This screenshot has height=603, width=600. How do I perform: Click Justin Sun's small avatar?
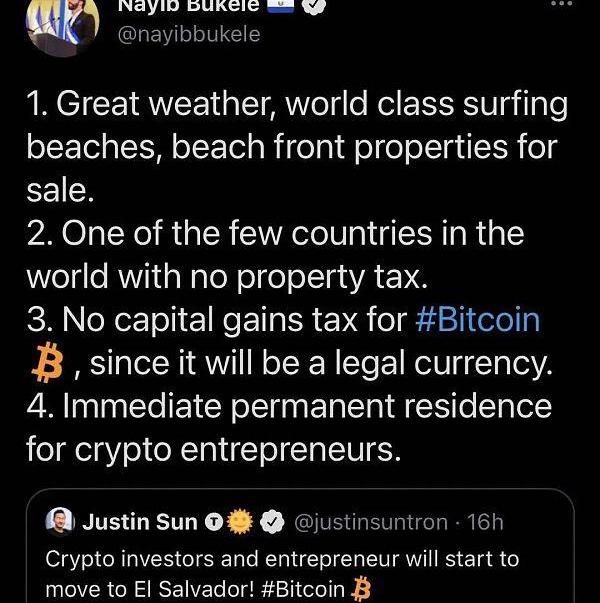pos(60,521)
